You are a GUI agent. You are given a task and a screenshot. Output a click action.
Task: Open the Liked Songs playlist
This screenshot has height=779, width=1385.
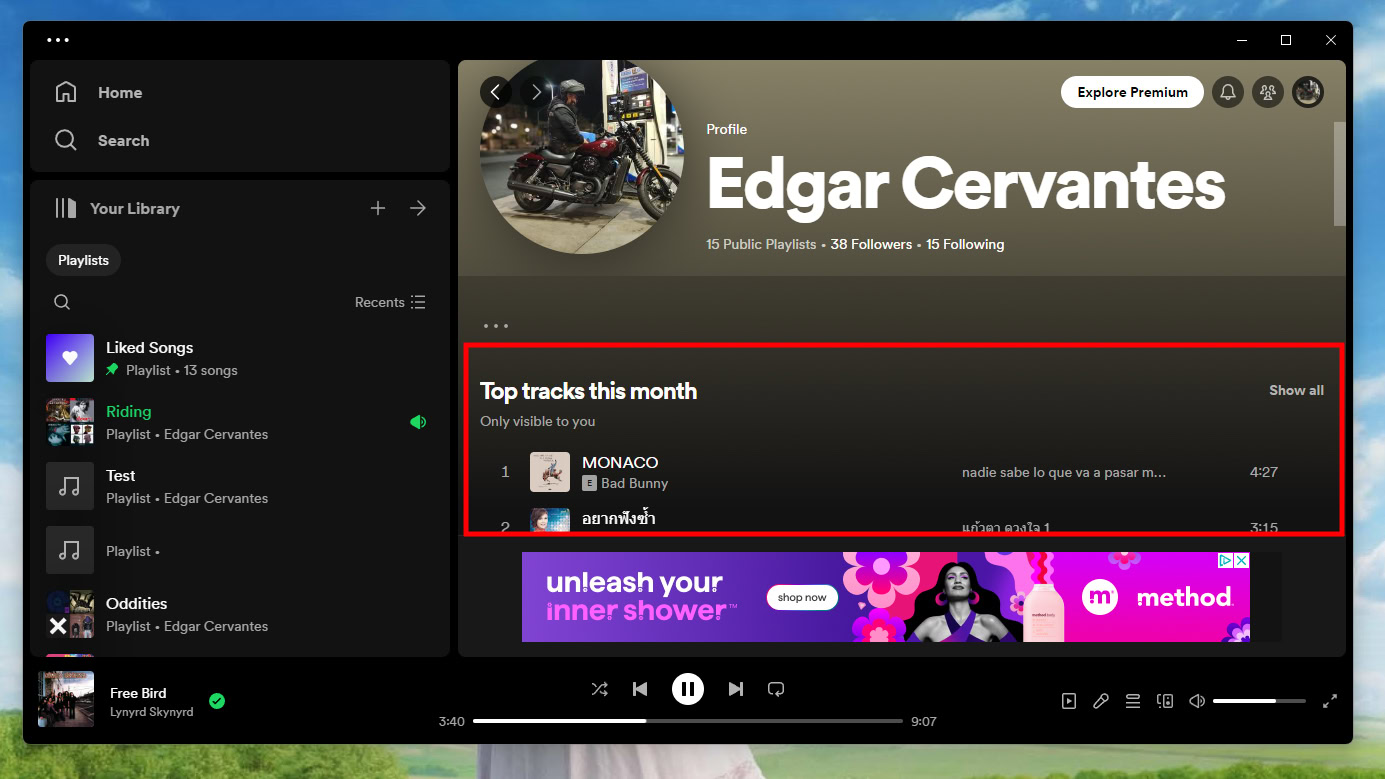coord(240,358)
